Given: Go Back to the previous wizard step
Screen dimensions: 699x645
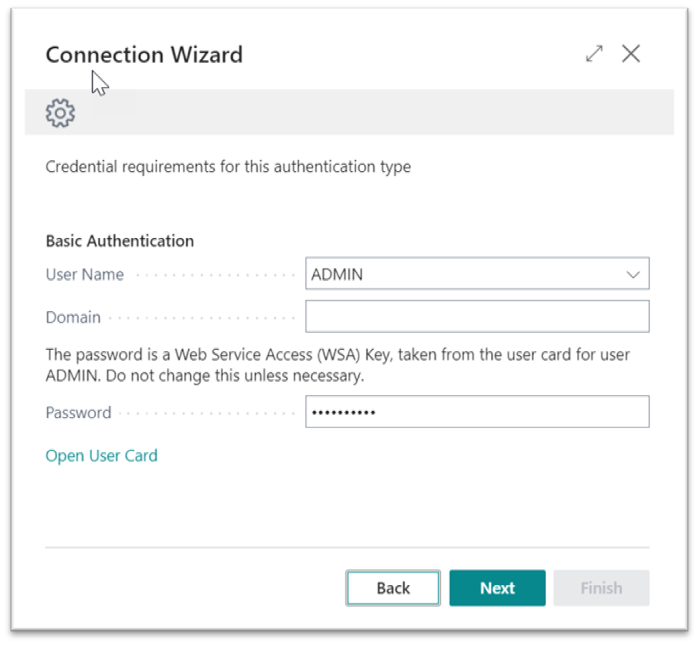Looking at the screenshot, I should tap(393, 588).
